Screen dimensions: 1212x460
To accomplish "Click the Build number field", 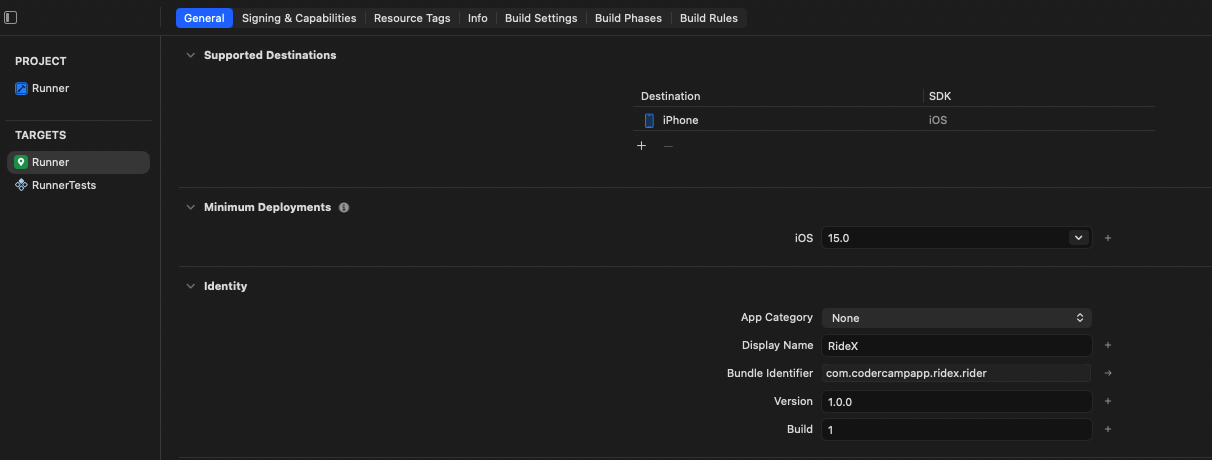I will pyautogui.click(x=956, y=429).
